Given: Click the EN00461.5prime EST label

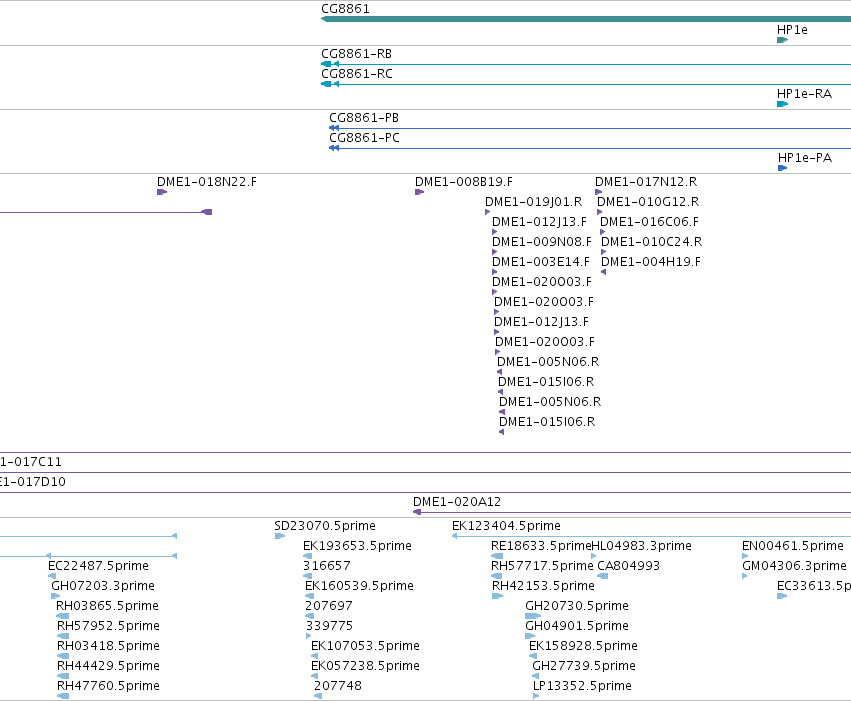Looking at the screenshot, I should [793, 546].
